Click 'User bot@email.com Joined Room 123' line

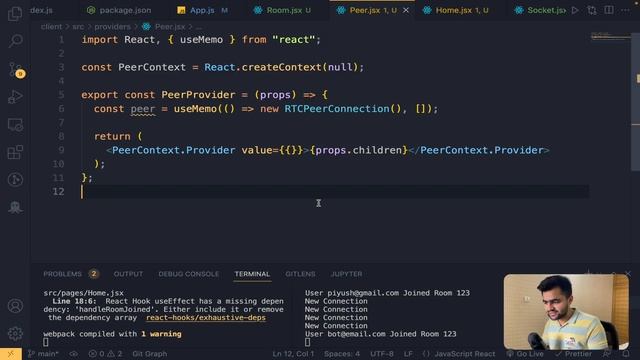click(380, 334)
